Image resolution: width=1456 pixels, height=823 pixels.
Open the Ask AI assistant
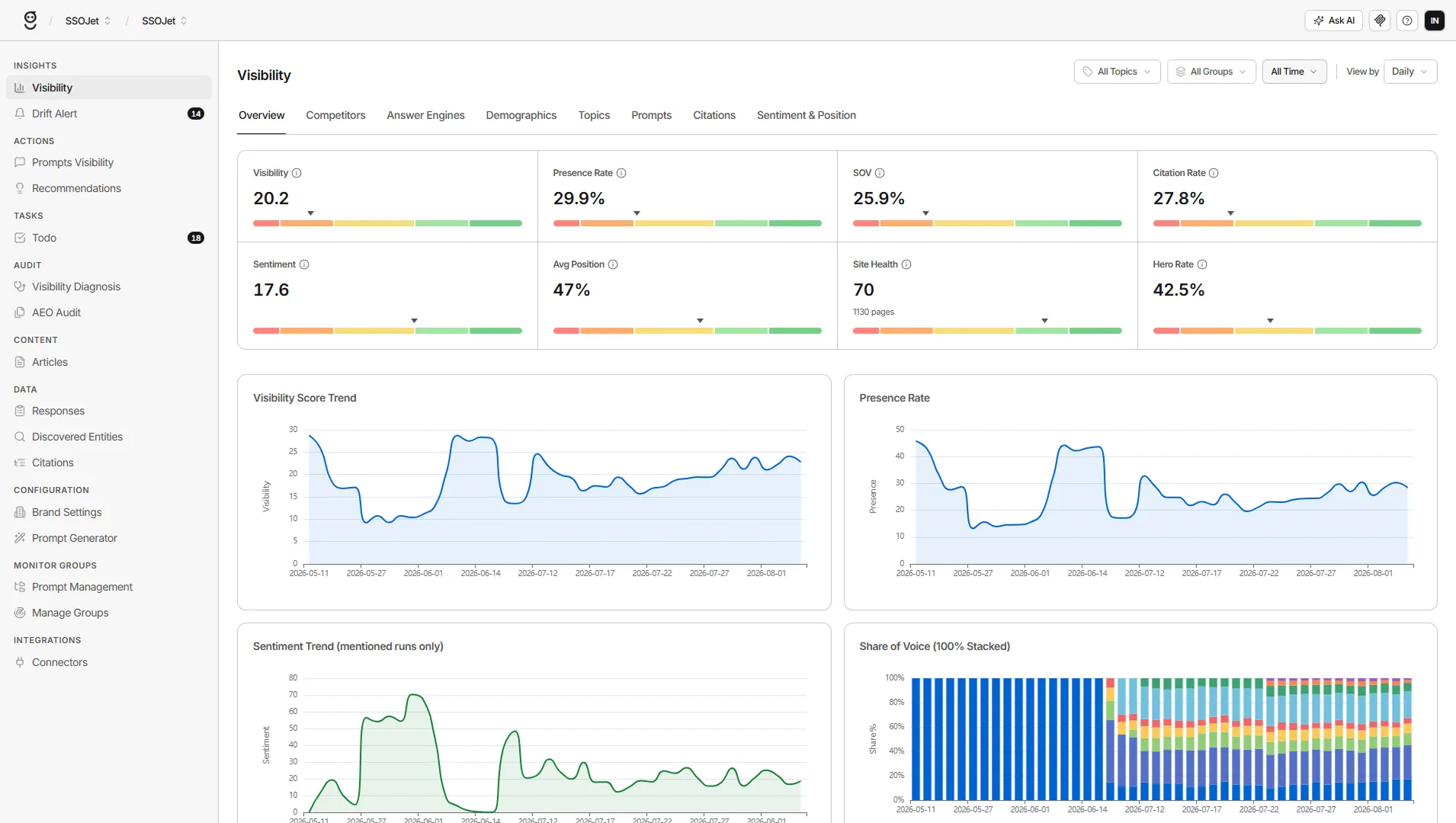(1333, 21)
